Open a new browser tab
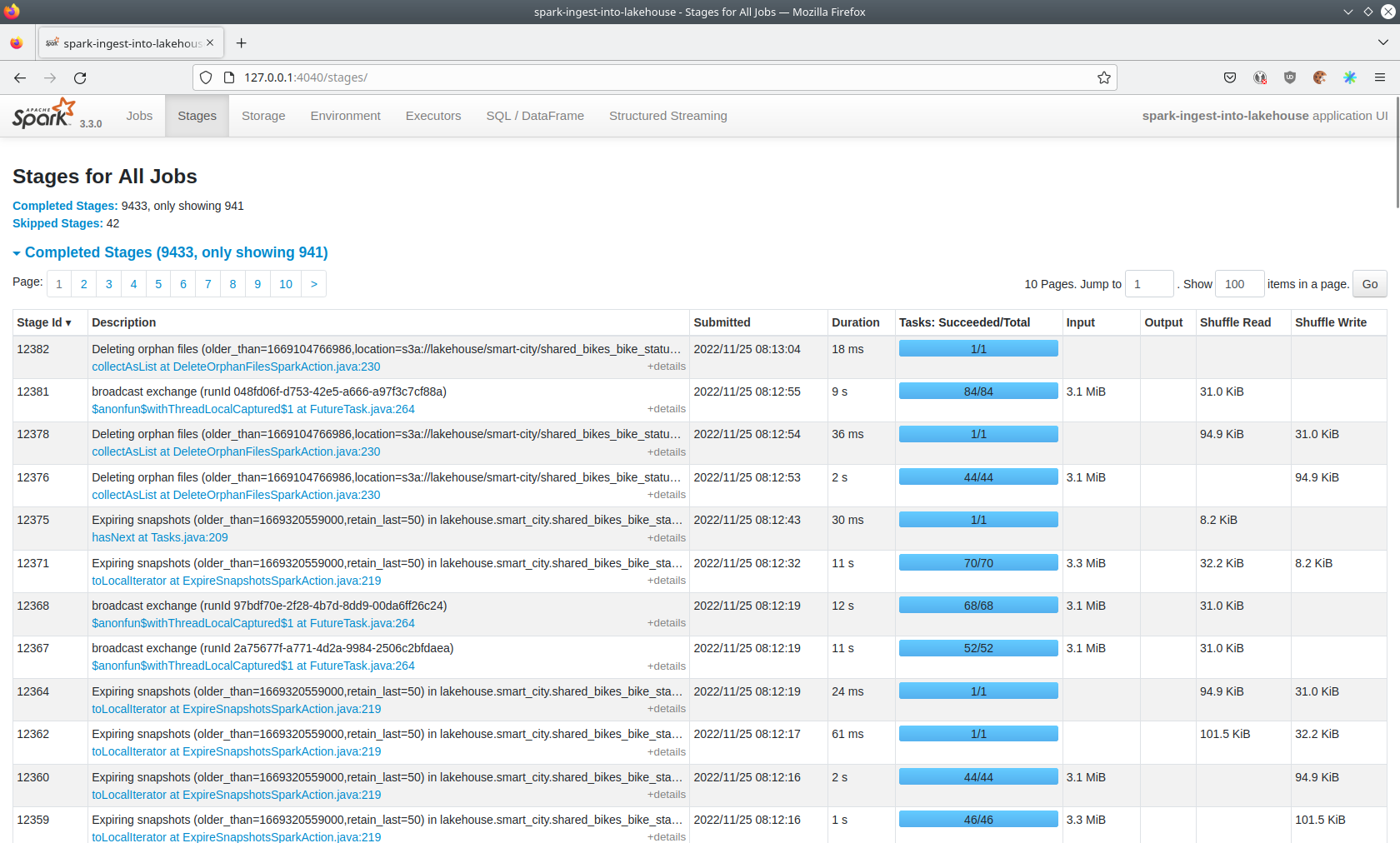The image size is (1400, 843). pyautogui.click(x=241, y=43)
